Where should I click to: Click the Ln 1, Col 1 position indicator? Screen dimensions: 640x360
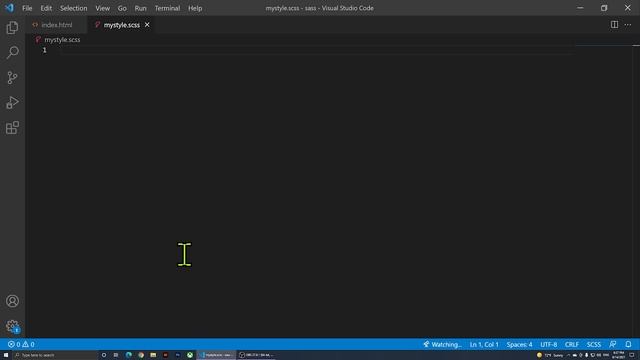484,344
